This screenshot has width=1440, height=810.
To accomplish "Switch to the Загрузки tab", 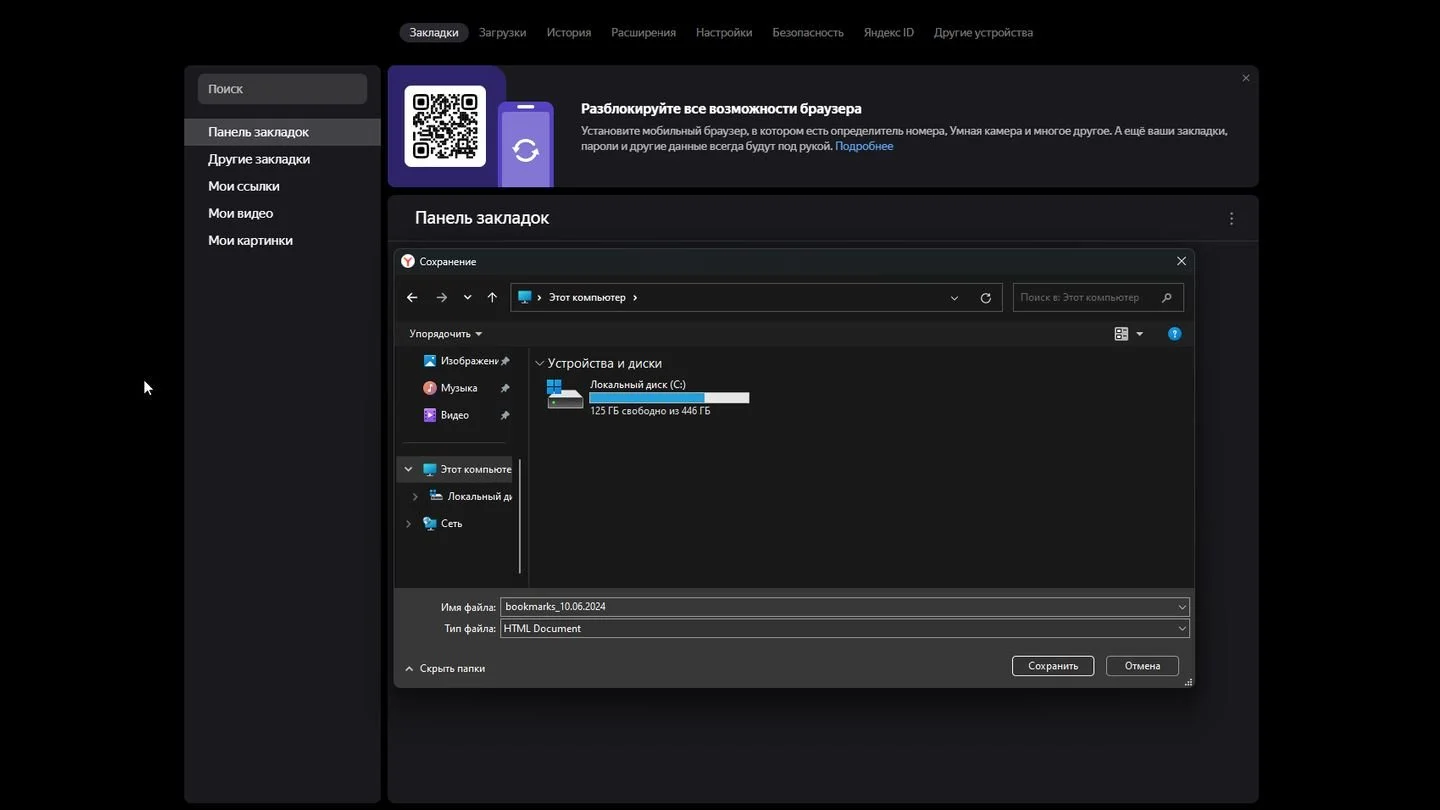I will pos(502,32).
